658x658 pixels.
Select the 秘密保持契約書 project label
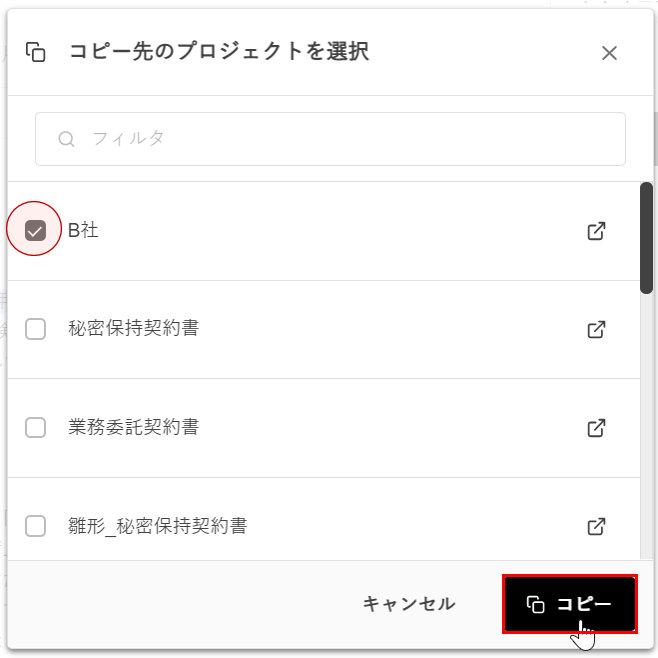[133, 328]
